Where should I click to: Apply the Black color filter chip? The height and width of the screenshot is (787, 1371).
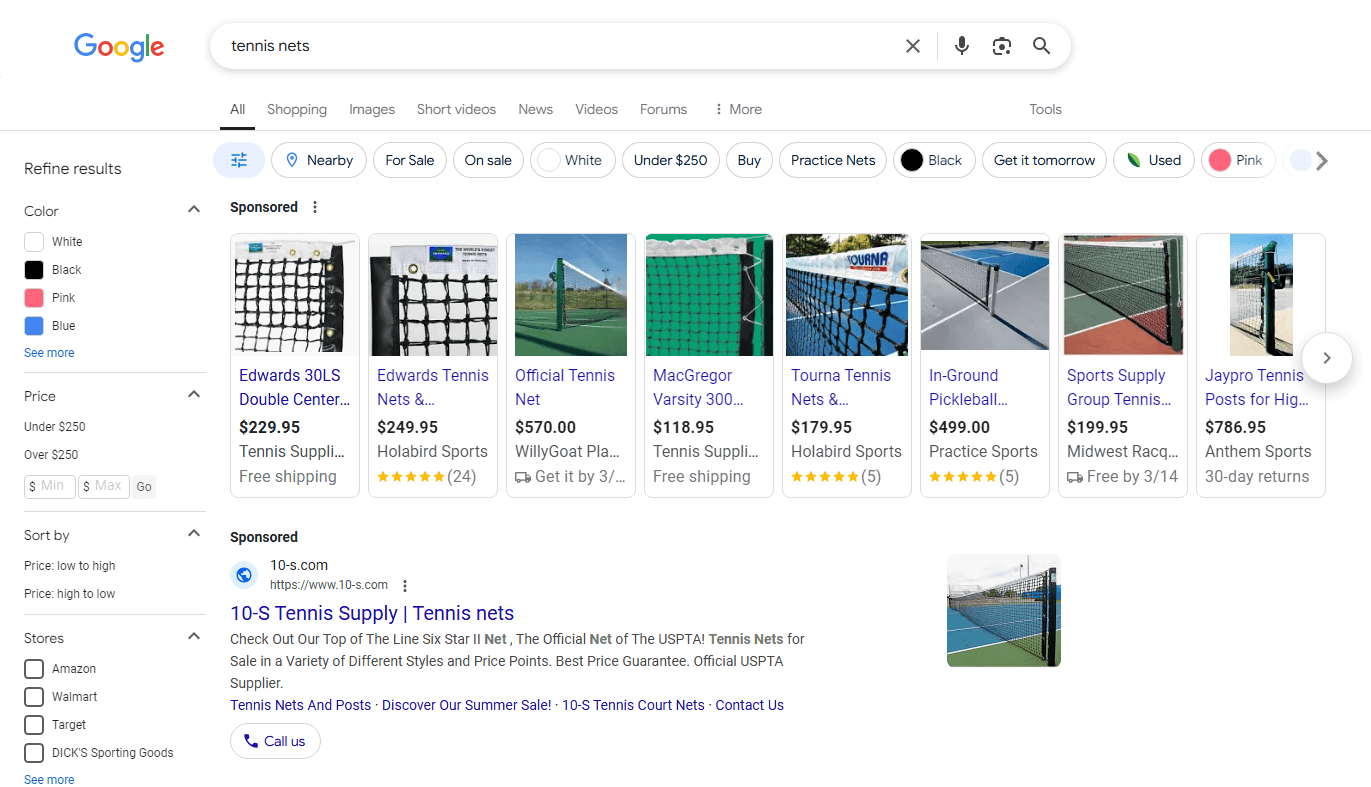[934, 160]
